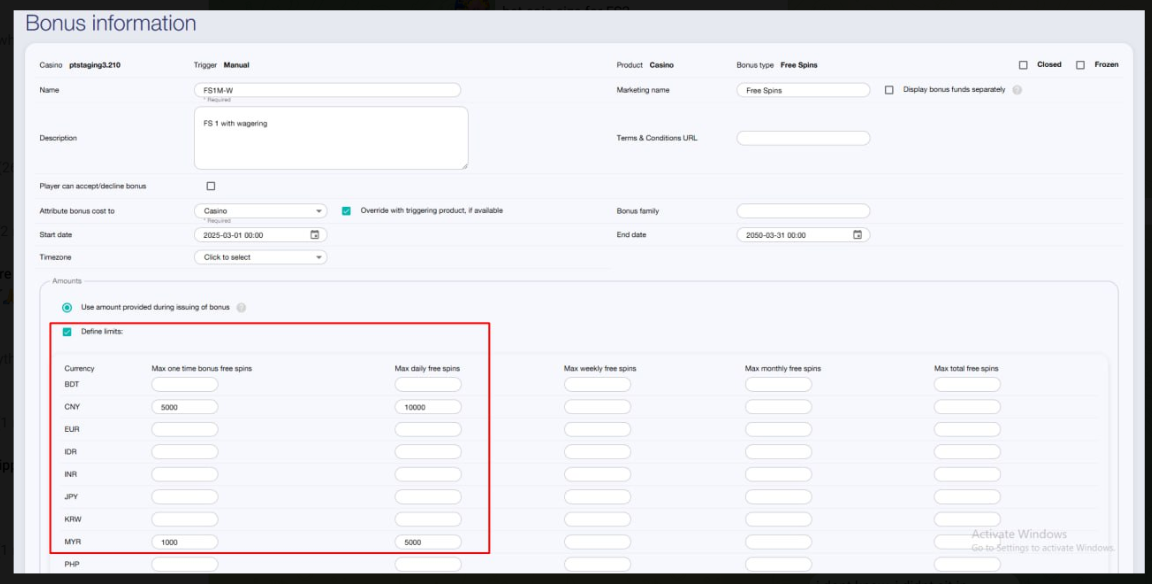
Task: Check Display bonus funds separately
Action: 889,90
